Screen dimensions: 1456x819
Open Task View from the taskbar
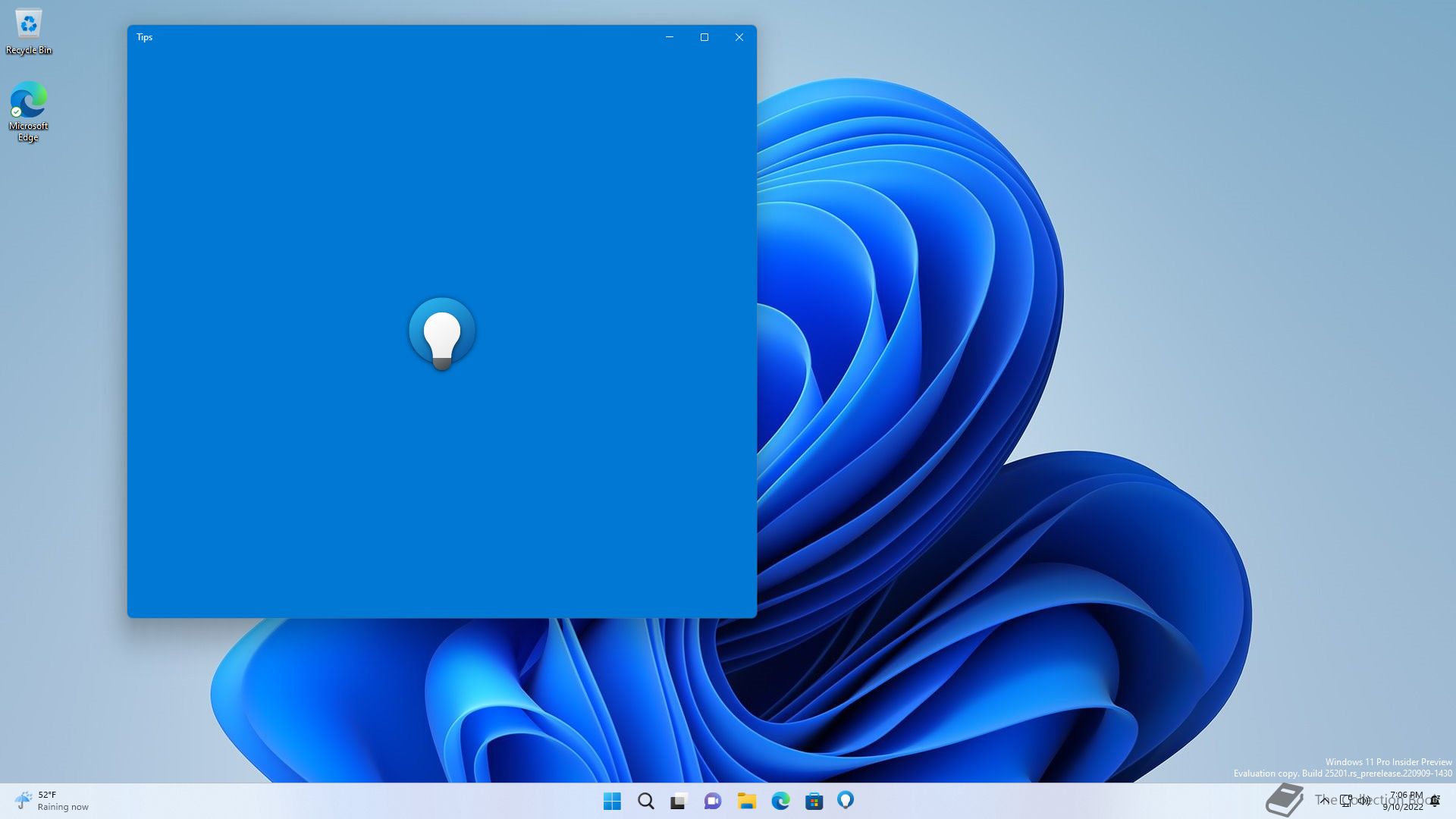click(x=679, y=801)
